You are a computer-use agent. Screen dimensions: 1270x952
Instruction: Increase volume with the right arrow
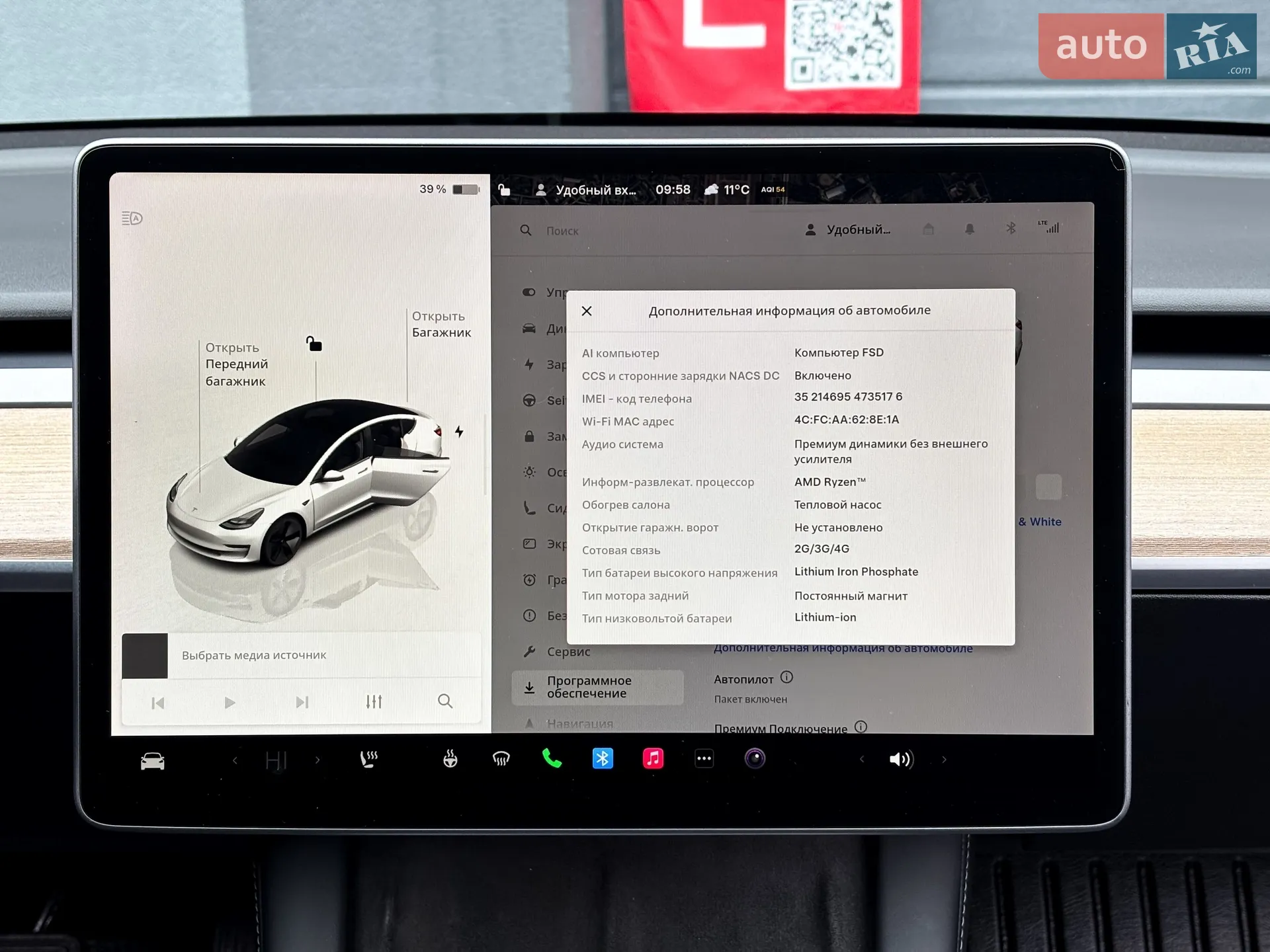(944, 760)
